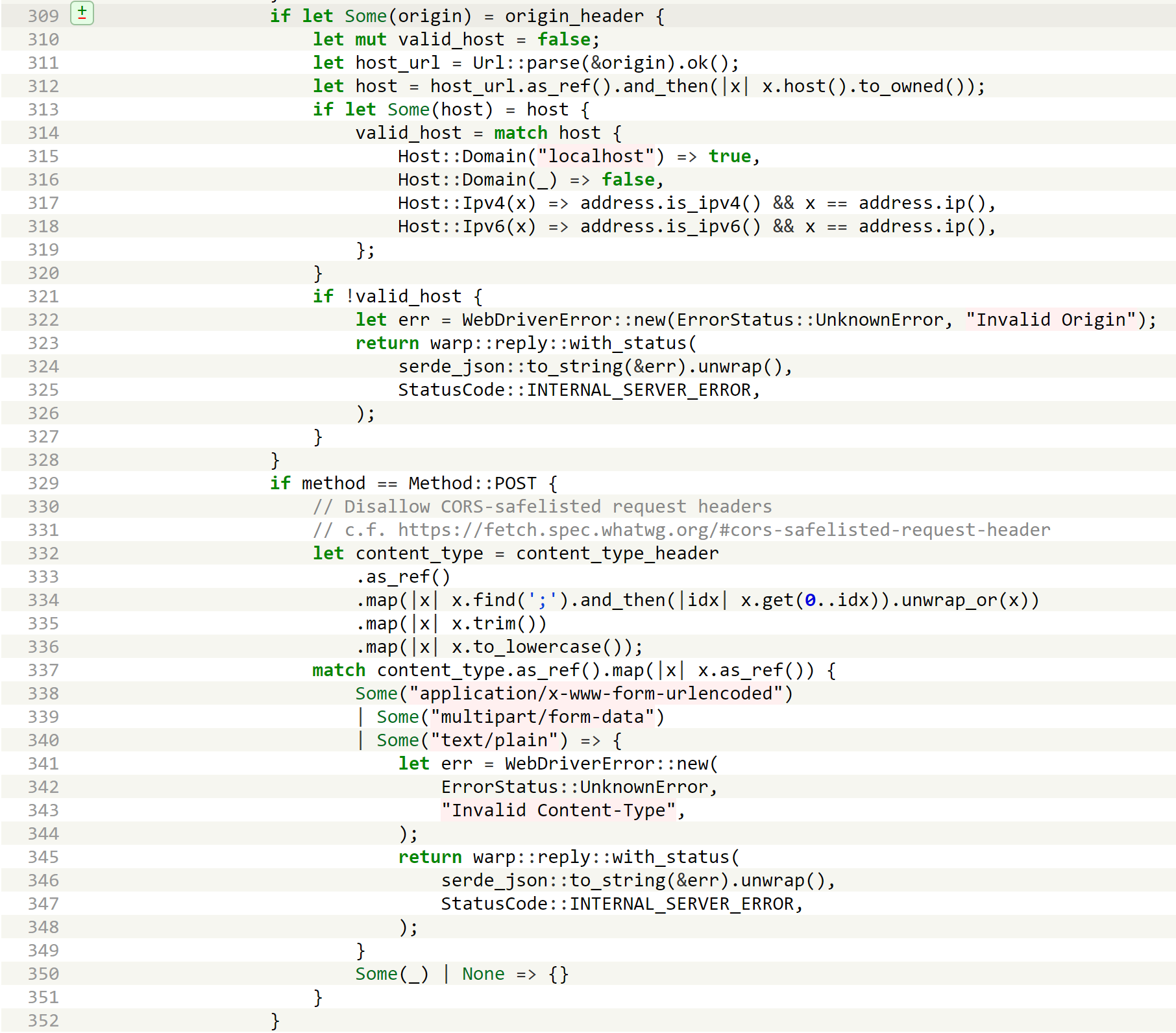This screenshot has width=1176, height=1033.
Task: Click the "mut" keyword on line 310
Action: pyautogui.click(x=370, y=40)
